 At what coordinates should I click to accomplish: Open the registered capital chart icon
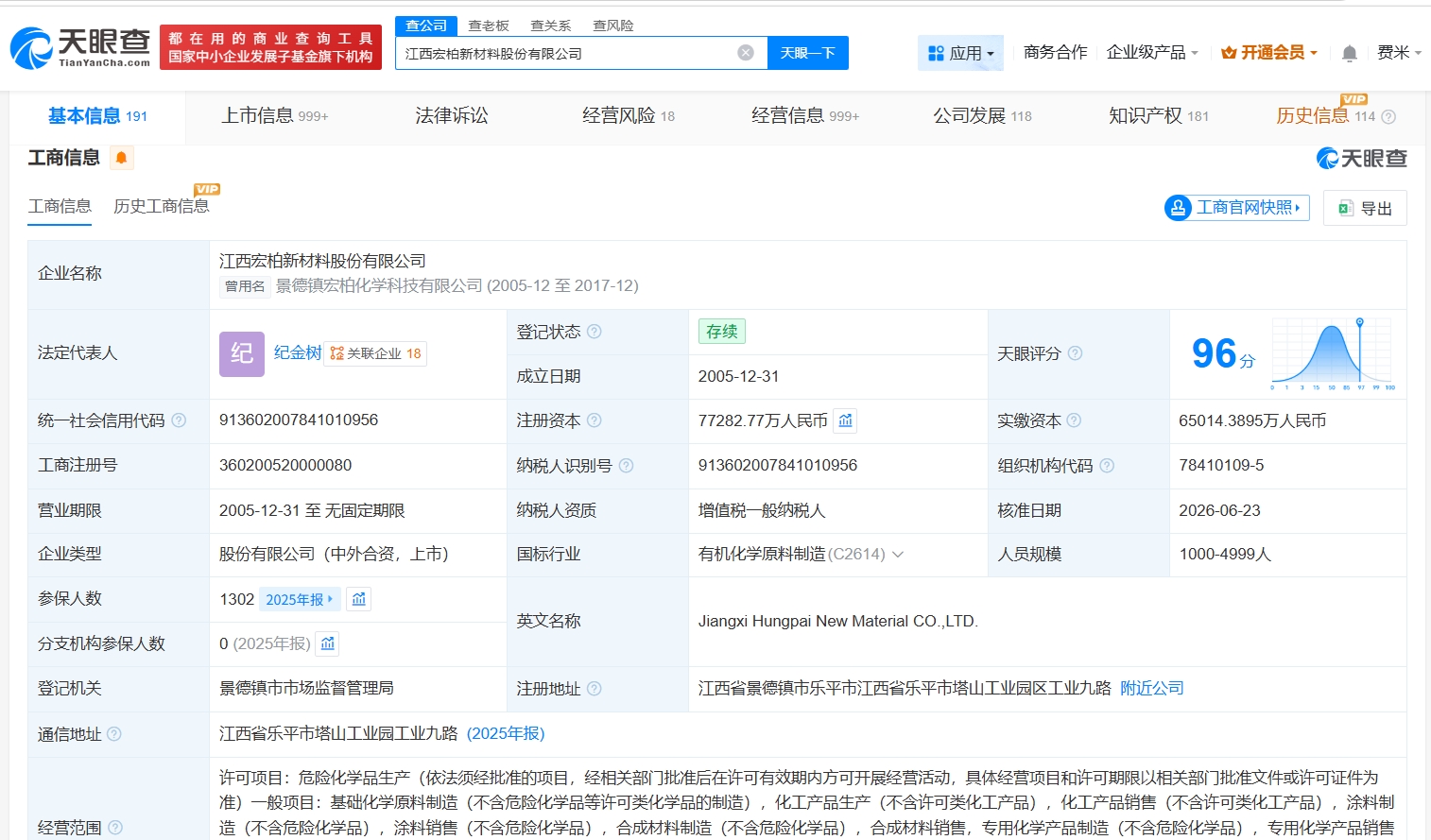click(846, 420)
